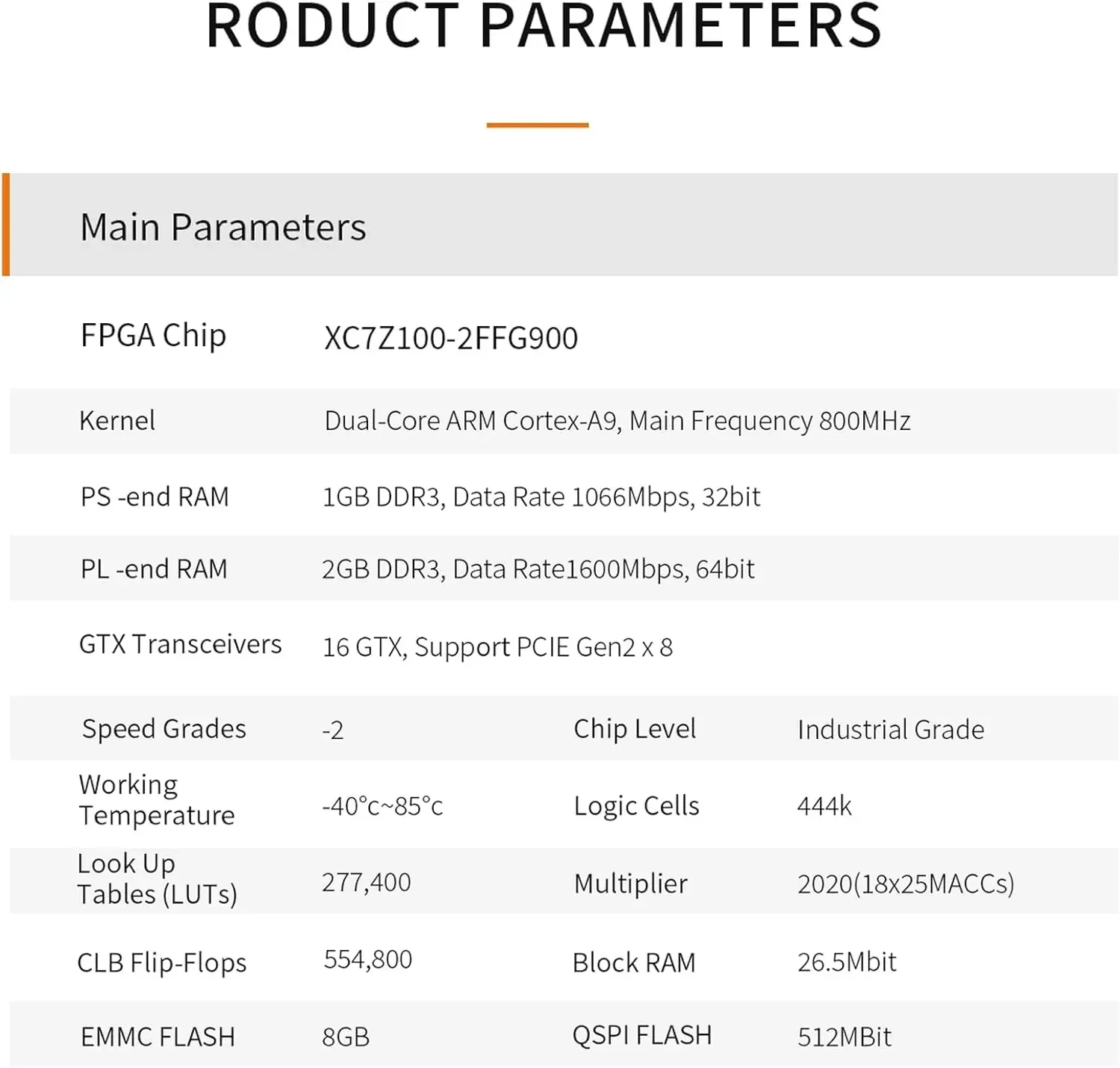Click the 16 GTX PCIE Gen2 value
The height and width of the screenshot is (1068, 1120).
tap(497, 647)
